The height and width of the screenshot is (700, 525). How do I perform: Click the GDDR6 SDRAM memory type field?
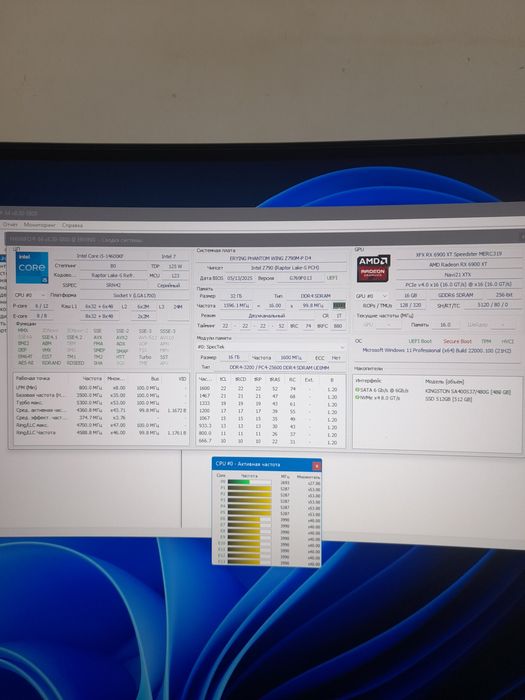[455, 295]
